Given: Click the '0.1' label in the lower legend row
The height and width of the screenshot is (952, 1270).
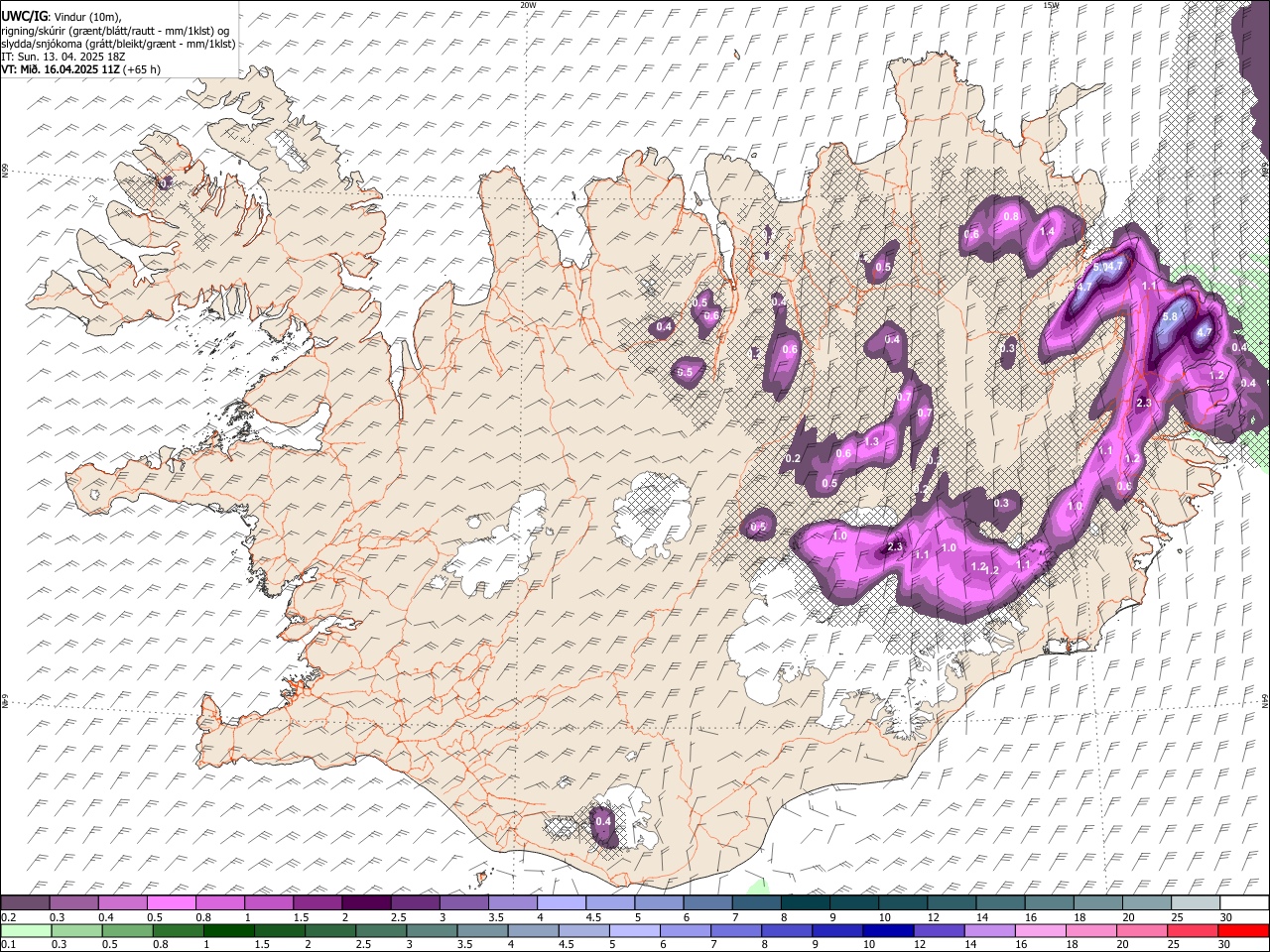Looking at the screenshot, I should [x=8, y=945].
